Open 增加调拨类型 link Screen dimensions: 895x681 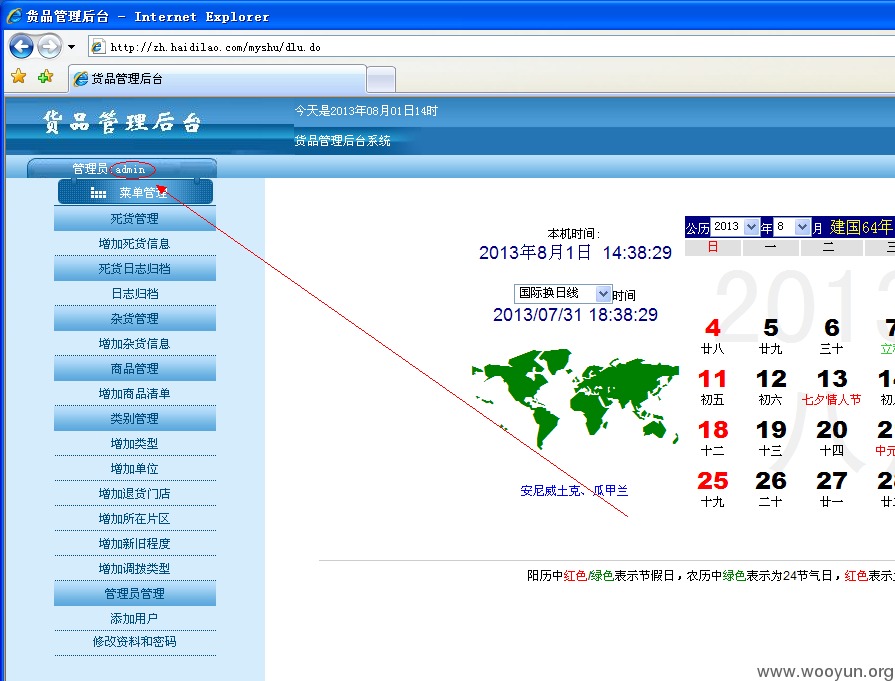135,569
